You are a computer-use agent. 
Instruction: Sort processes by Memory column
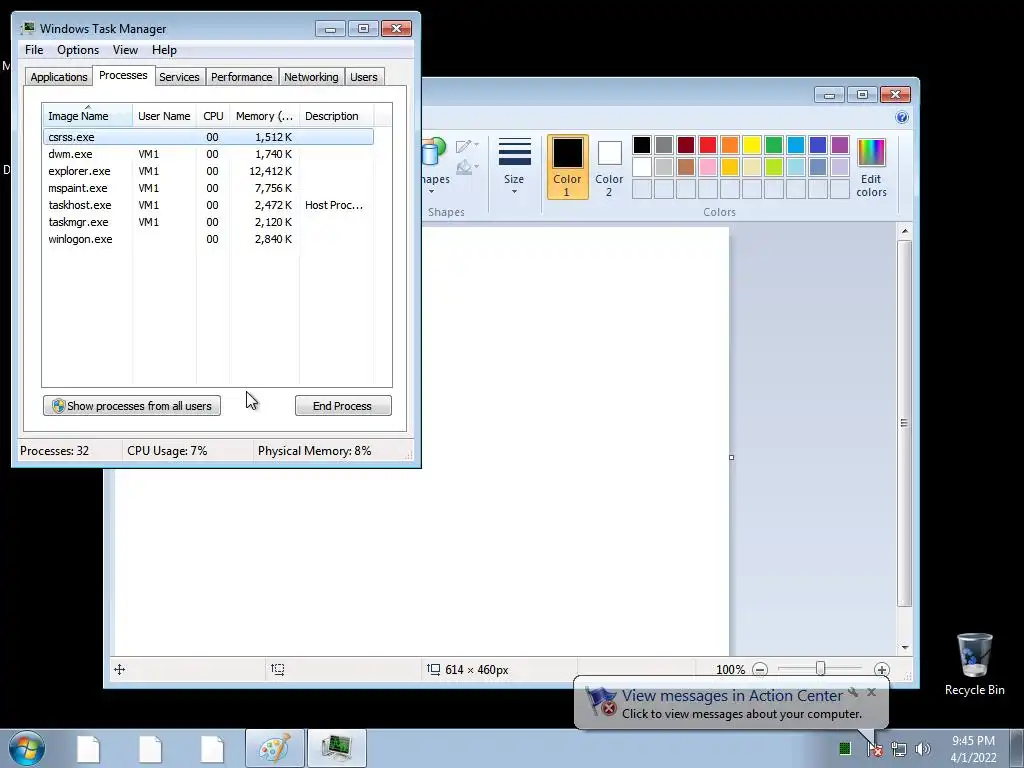(x=264, y=116)
